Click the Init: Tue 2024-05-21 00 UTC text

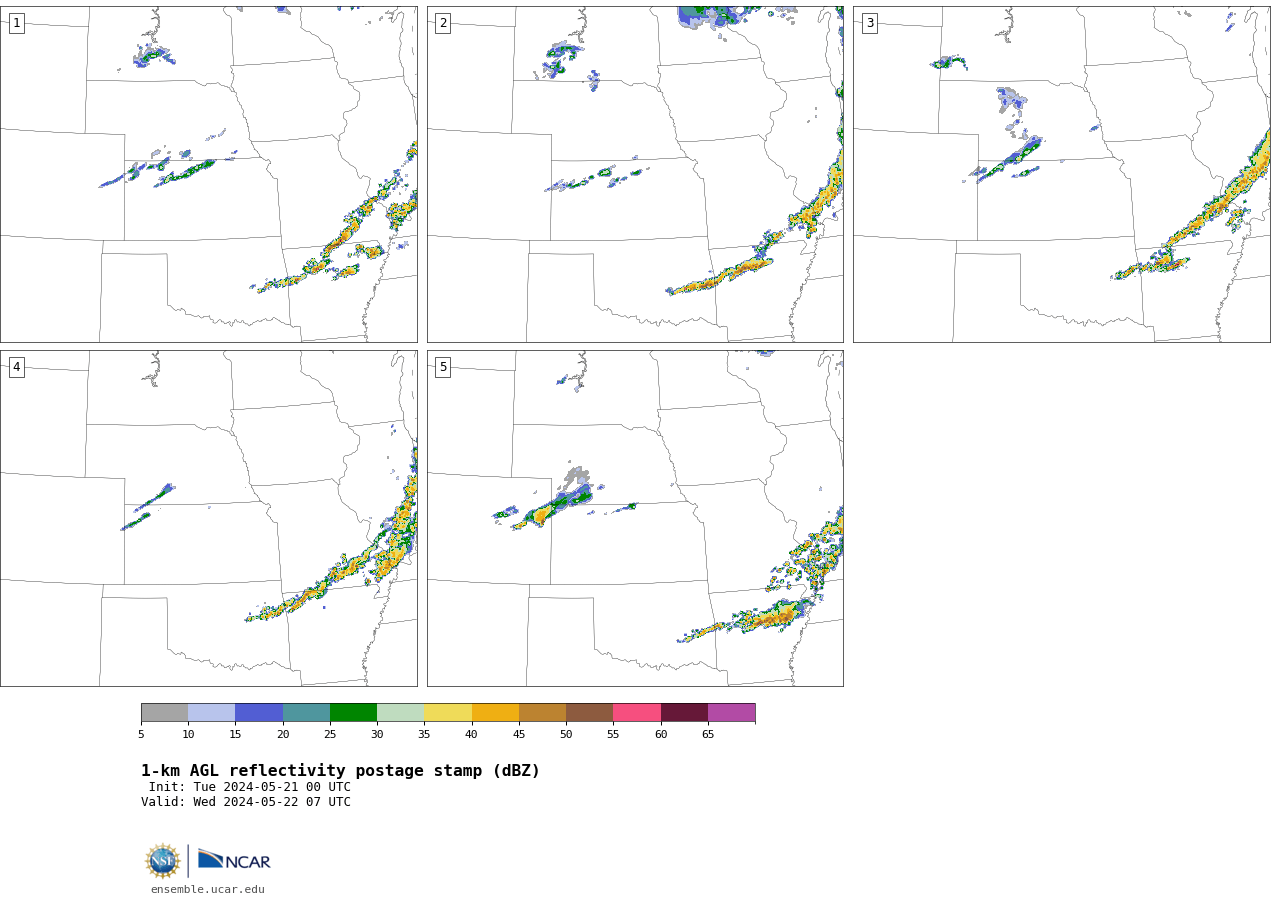250,787
